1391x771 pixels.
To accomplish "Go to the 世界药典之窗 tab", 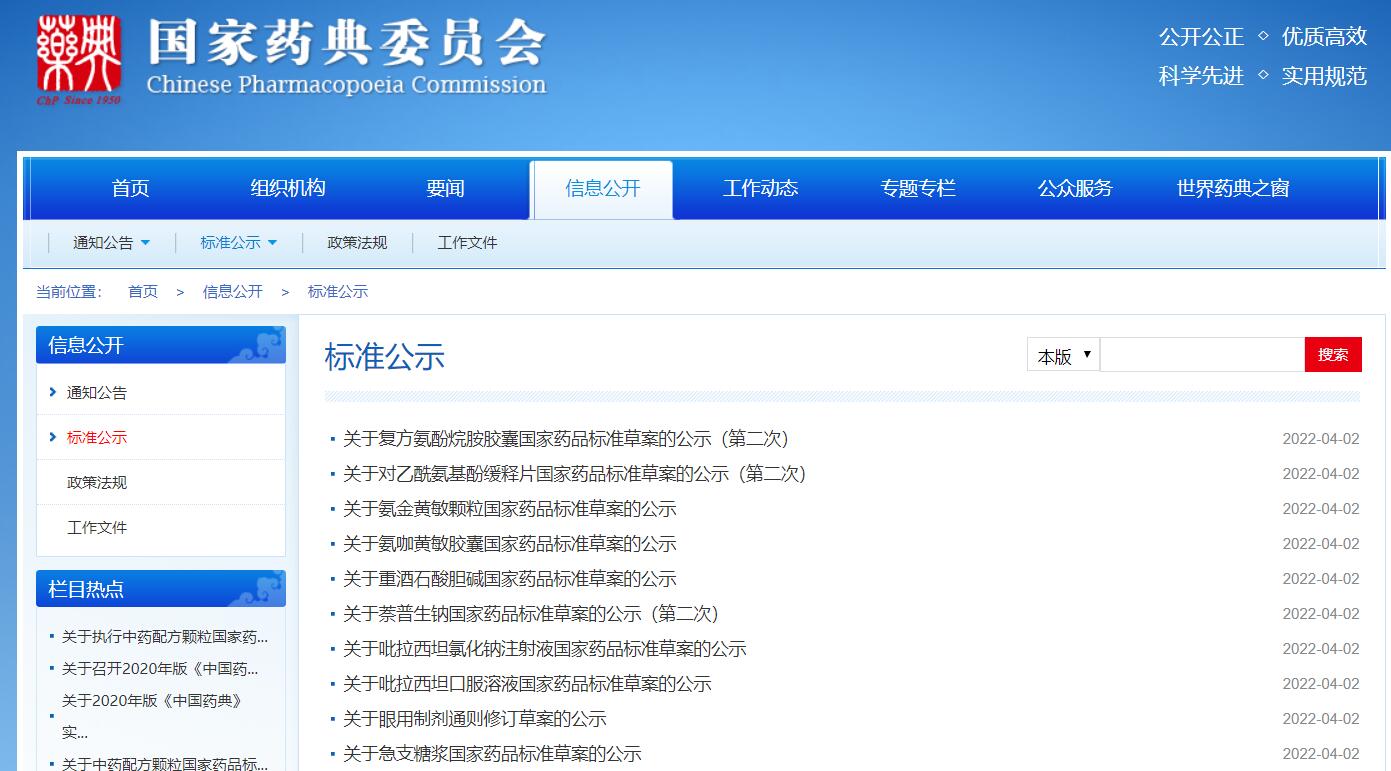I will pyautogui.click(x=1232, y=188).
